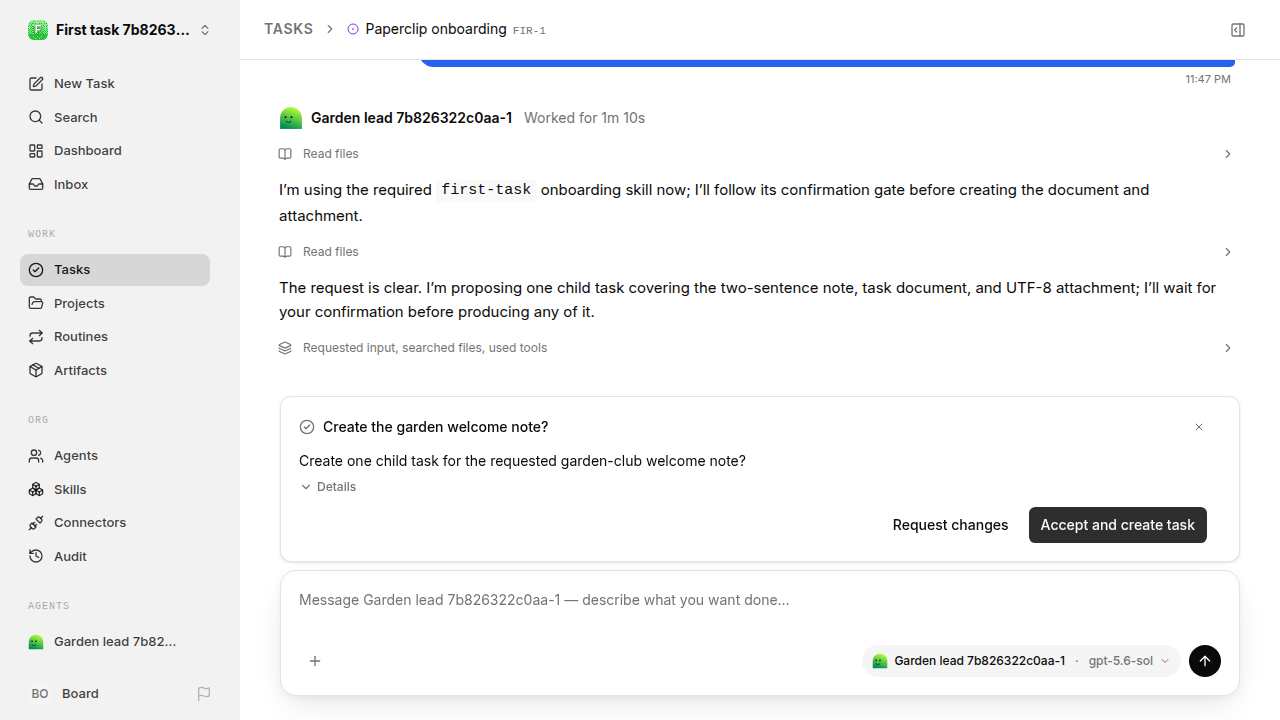Expand the first Read files row
This screenshot has width=1280, height=720.
pyautogui.click(x=756, y=154)
